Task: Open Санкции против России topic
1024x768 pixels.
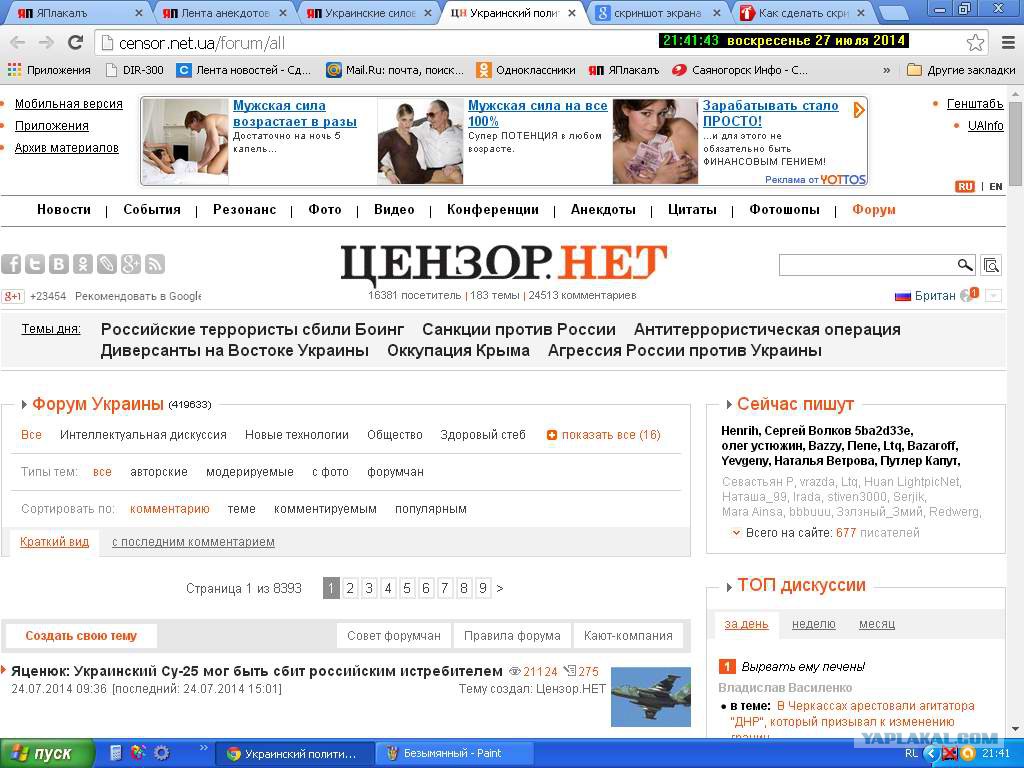Action: coord(519,329)
